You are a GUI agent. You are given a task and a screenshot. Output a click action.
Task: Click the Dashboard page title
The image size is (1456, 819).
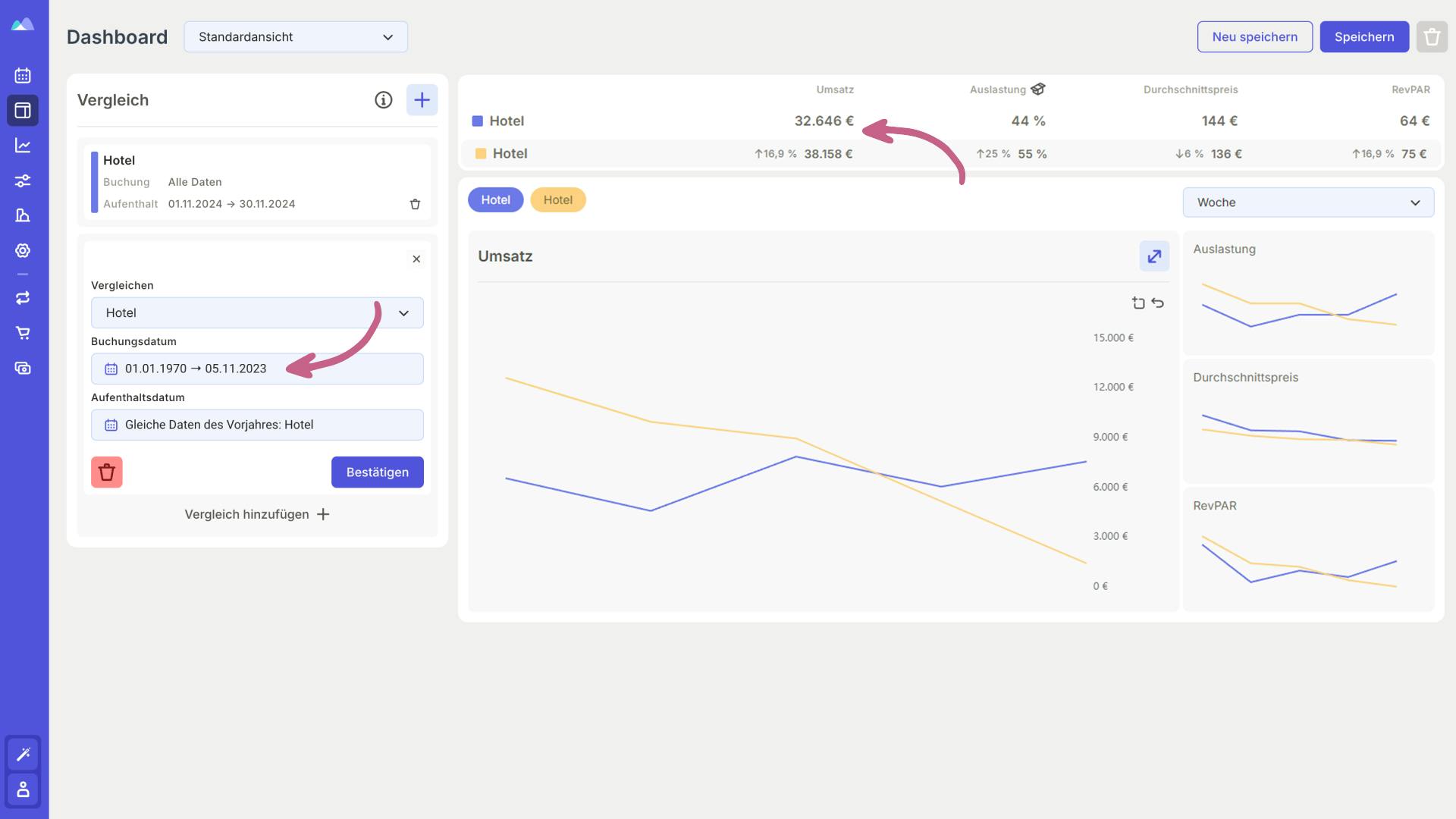point(117,37)
